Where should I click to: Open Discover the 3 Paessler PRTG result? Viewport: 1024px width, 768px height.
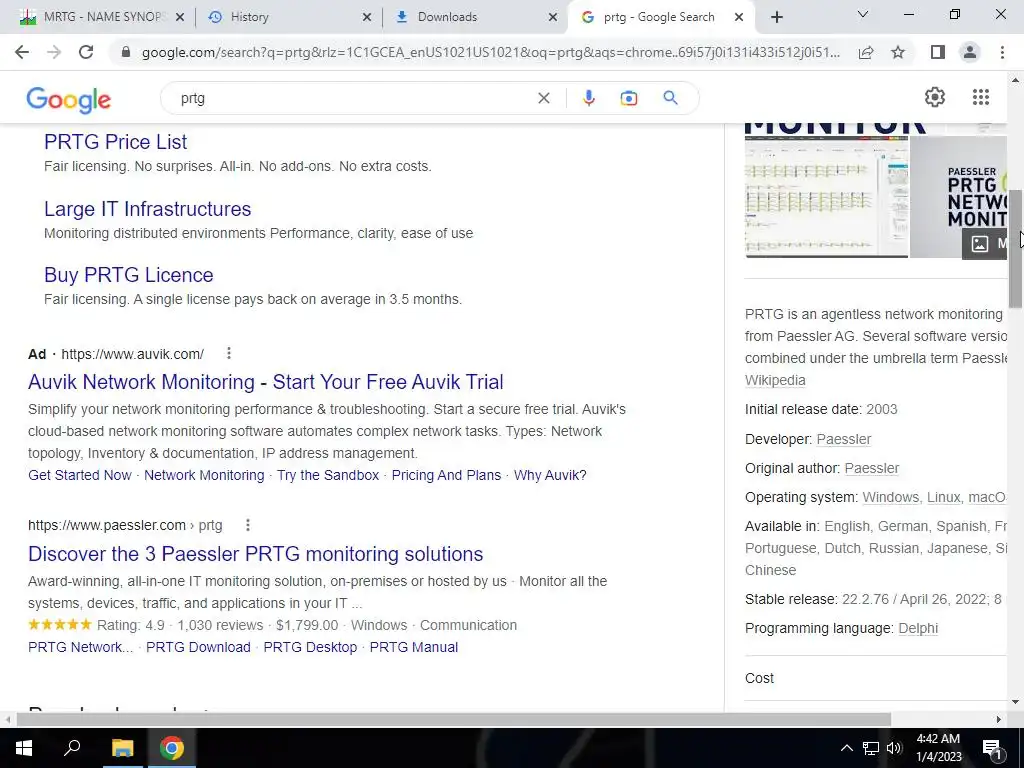coord(255,554)
